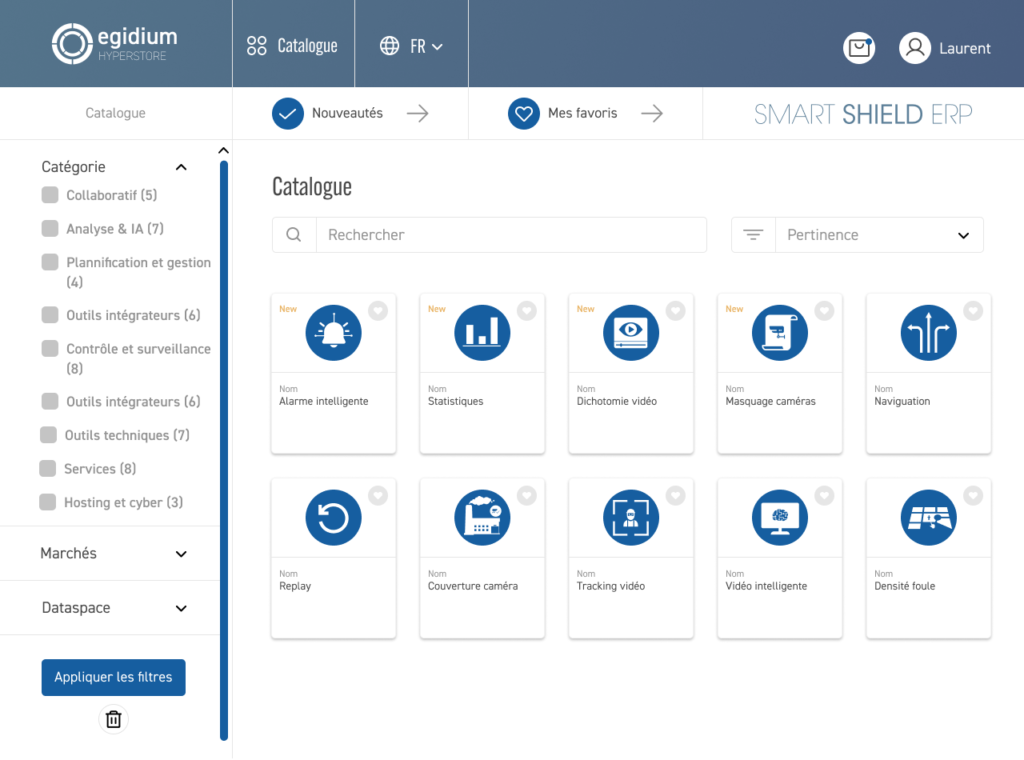Screen dimensions: 1024x760
Task: Open the inbox mail icon in header
Action: click(x=859, y=48)
